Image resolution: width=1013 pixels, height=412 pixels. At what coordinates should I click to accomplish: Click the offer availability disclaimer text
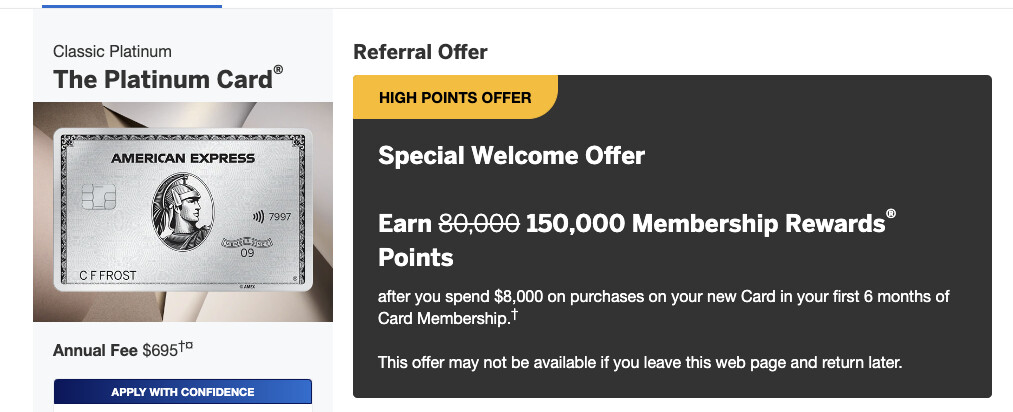640,362
